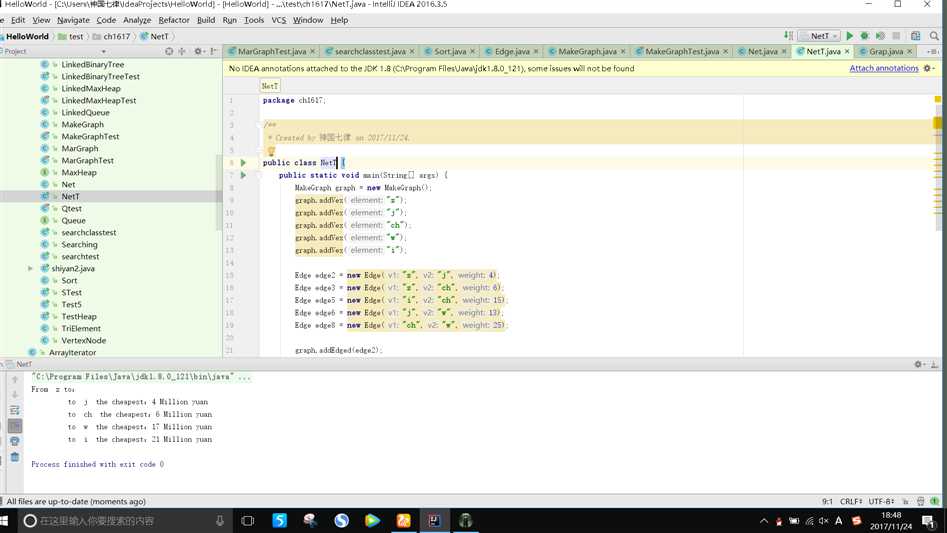Click Up the stack trace arrow in Run panel
This screenshot has width=947, height=533.
(15, 380)
